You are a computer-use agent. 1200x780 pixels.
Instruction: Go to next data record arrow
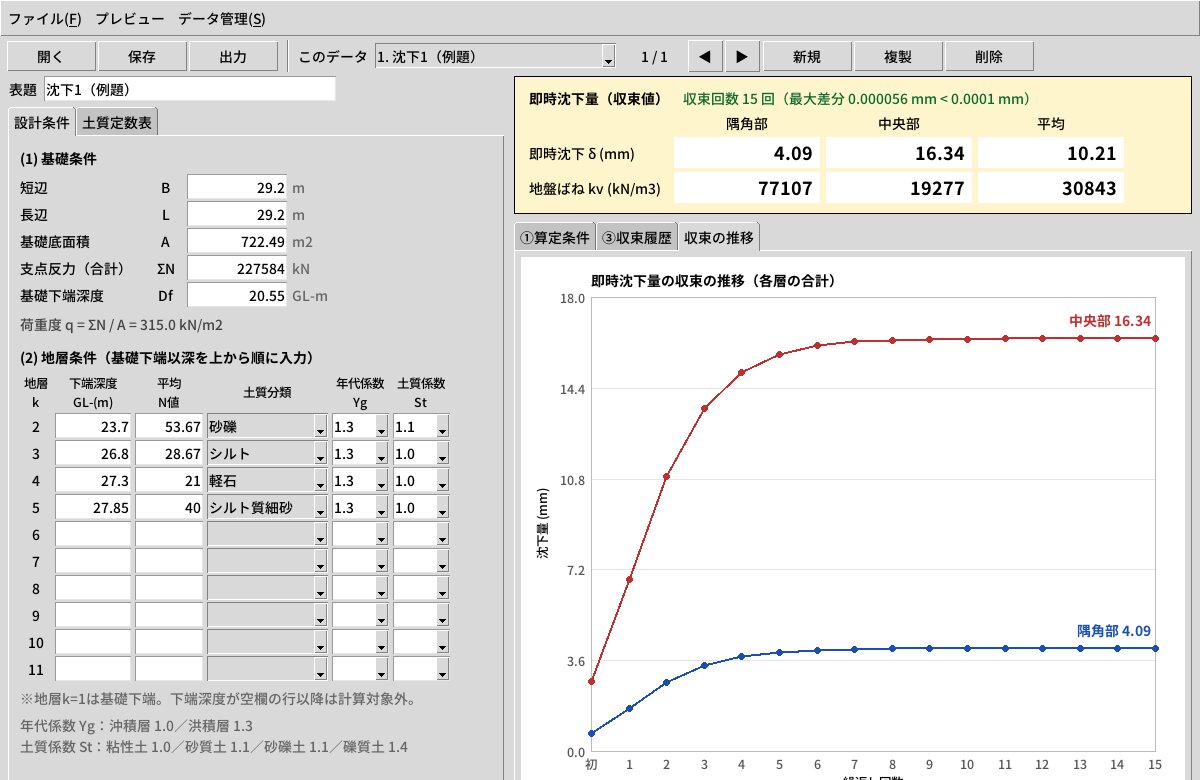click(x=741, y=57)
